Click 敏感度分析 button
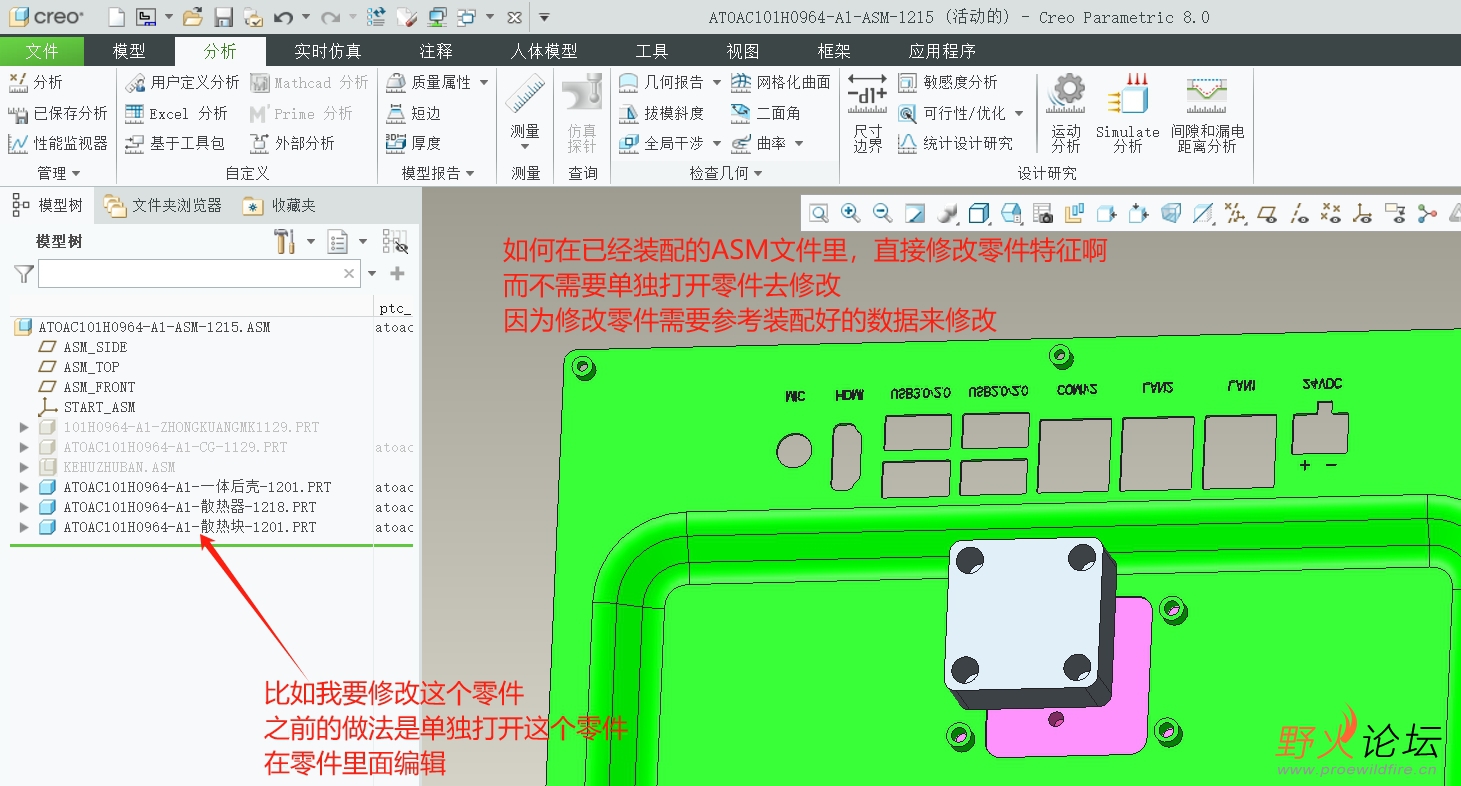The height and width of the screenshot is (786, 1461). click(947, 82)
